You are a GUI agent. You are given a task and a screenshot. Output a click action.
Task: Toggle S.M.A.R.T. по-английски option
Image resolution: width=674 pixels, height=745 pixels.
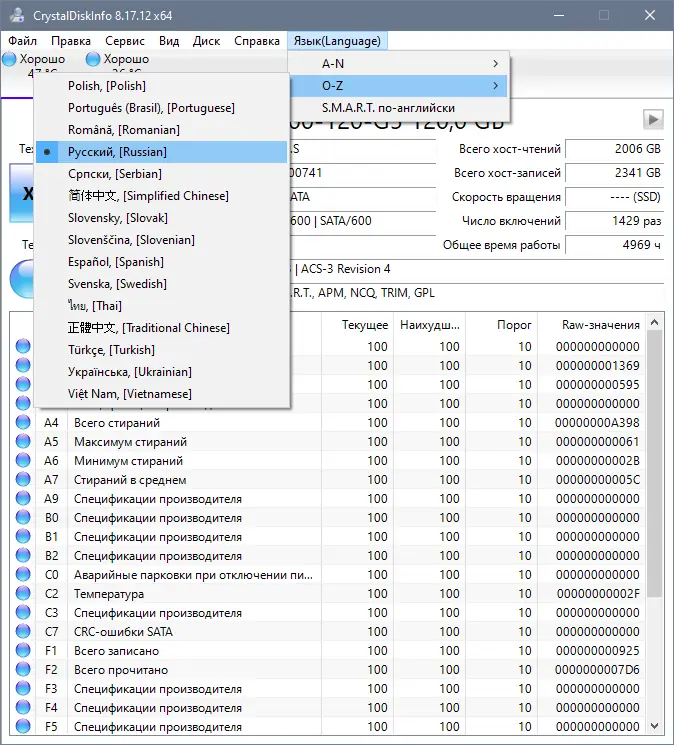coord(398,108)
